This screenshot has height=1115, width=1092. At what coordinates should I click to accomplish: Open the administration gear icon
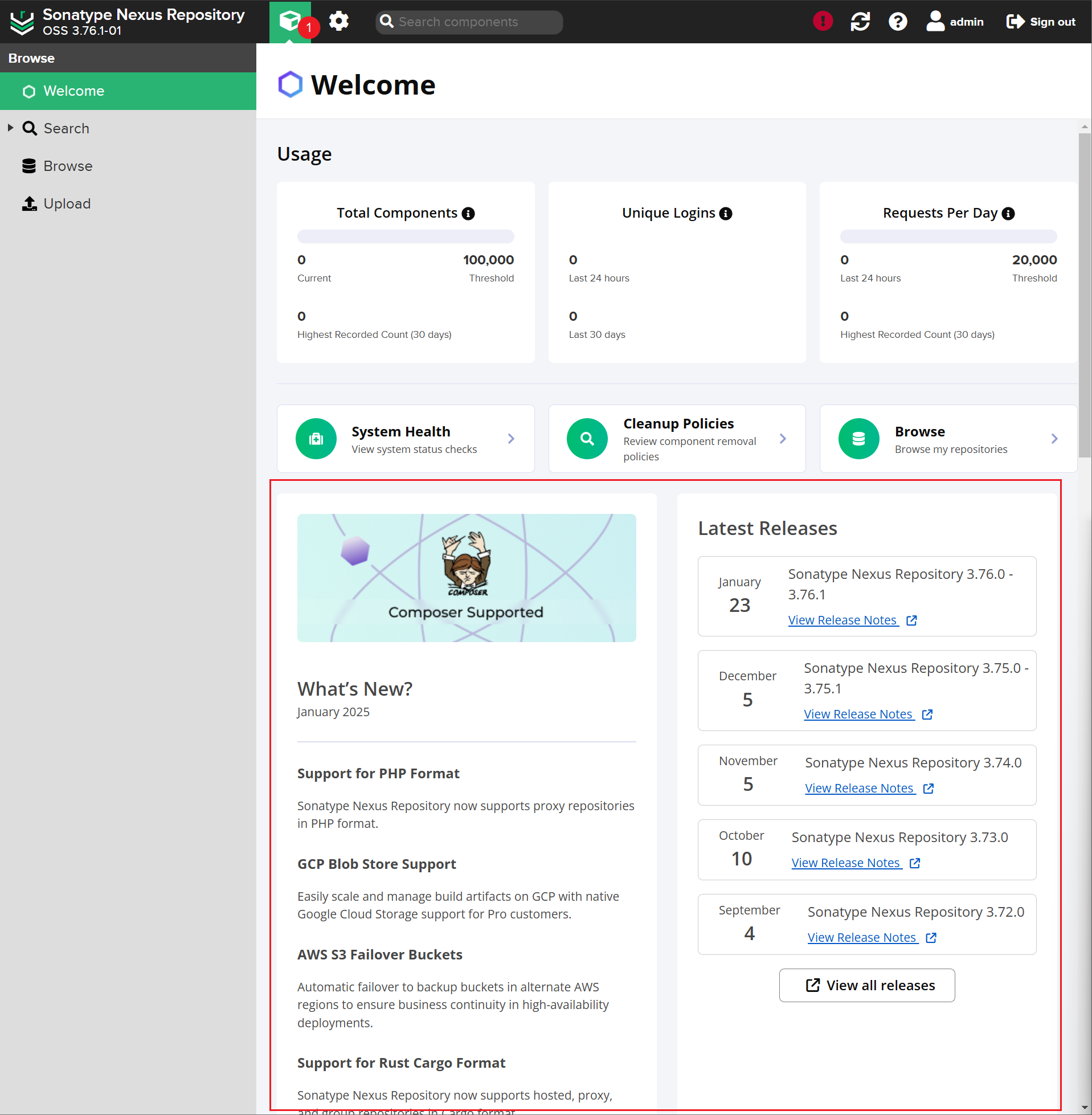(x=339, y=22)
